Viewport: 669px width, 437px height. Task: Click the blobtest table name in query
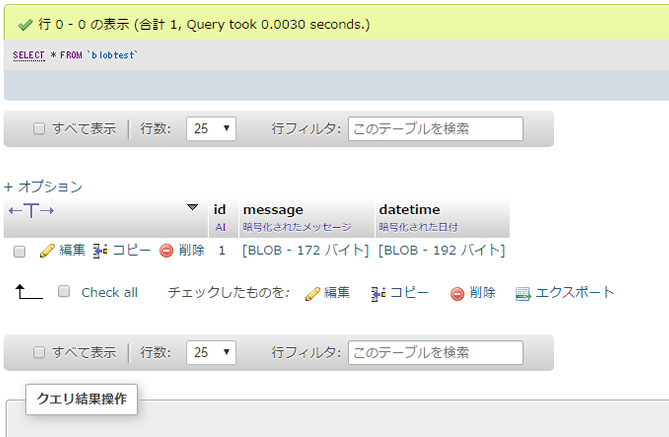[x=112, y=55]
